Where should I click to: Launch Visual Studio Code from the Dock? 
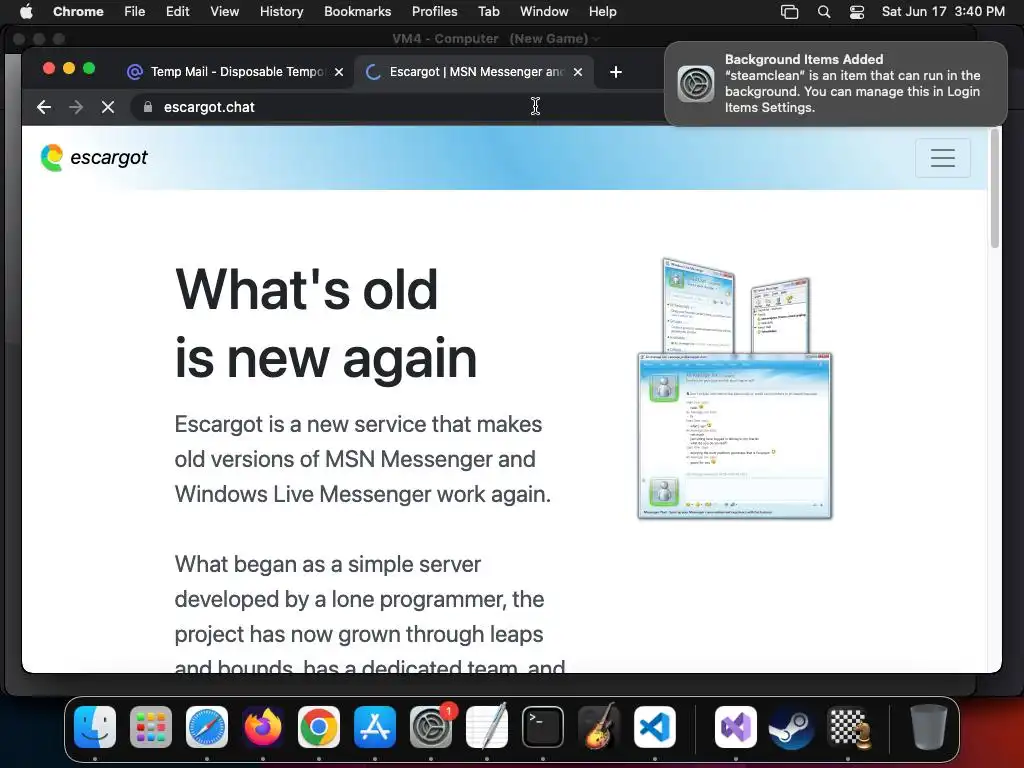point(655,727)
